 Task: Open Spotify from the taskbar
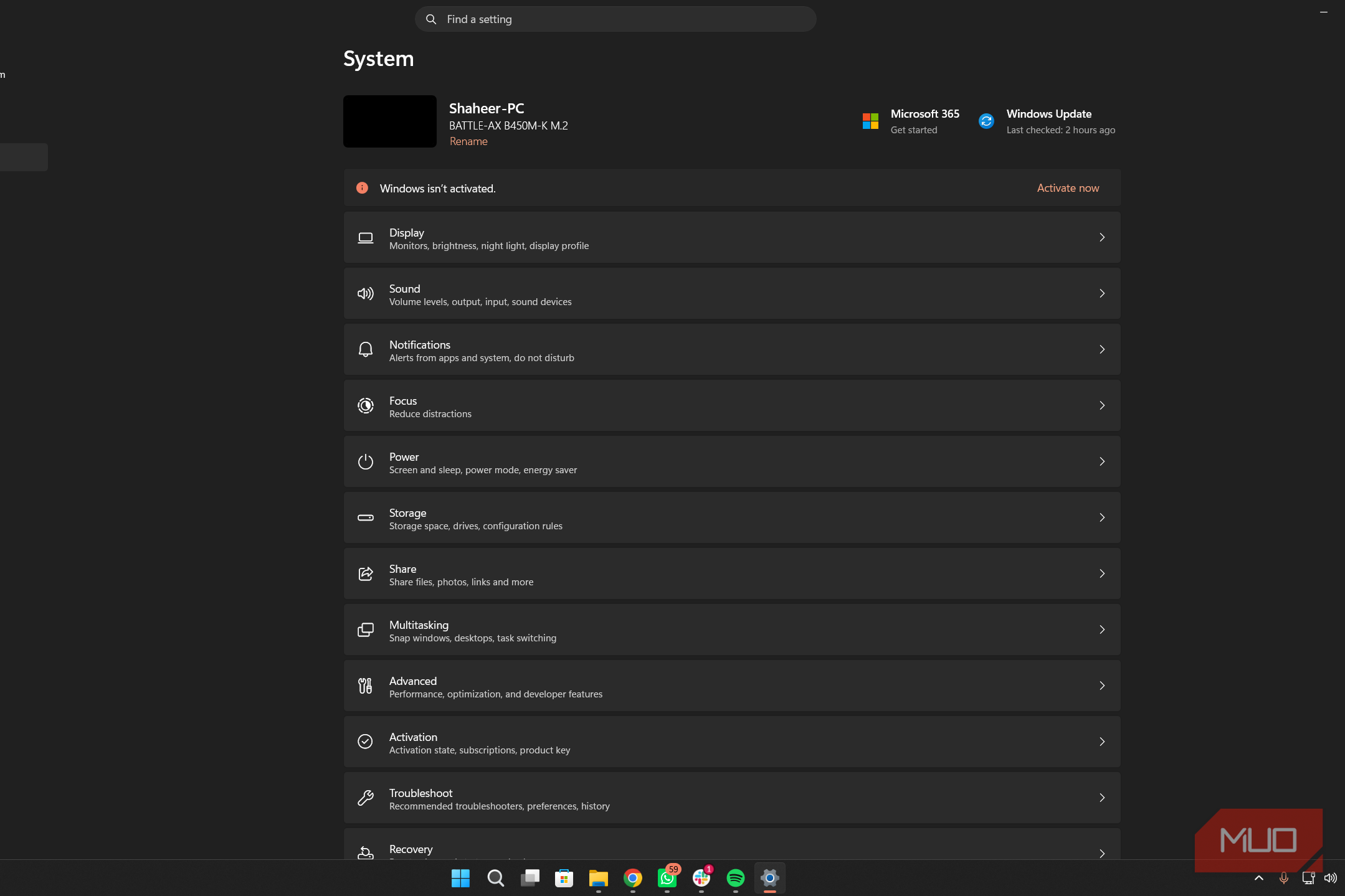coord(736,878)
